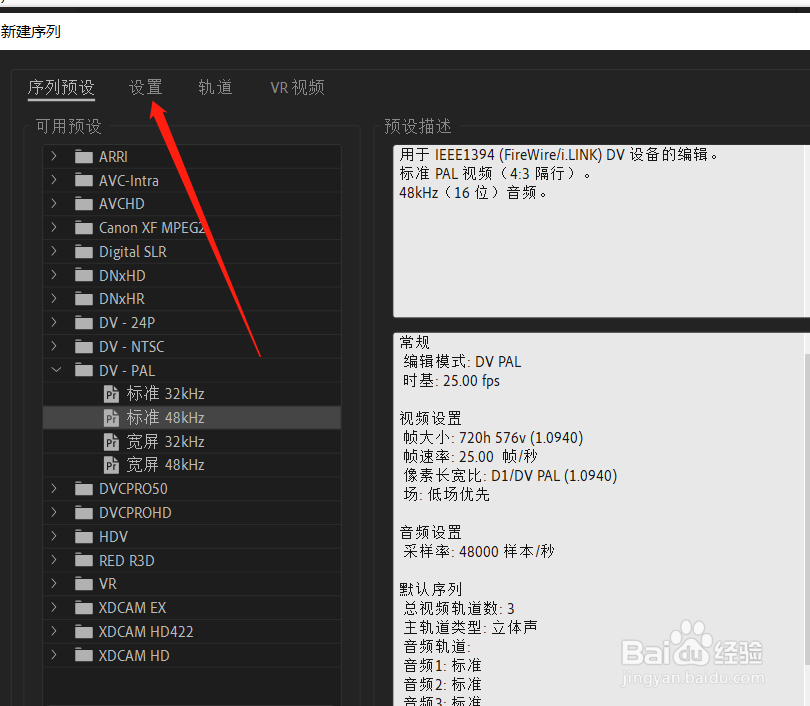Select the DVCPROHD label
The image size is (810, 706).
tap(135, 512)
